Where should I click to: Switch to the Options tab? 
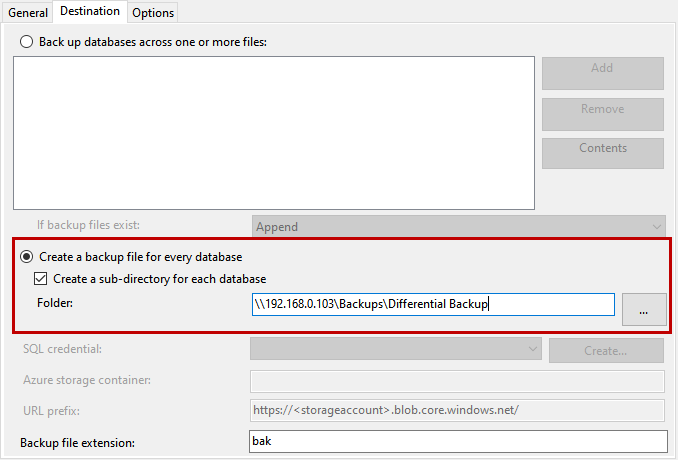(153, 13)
